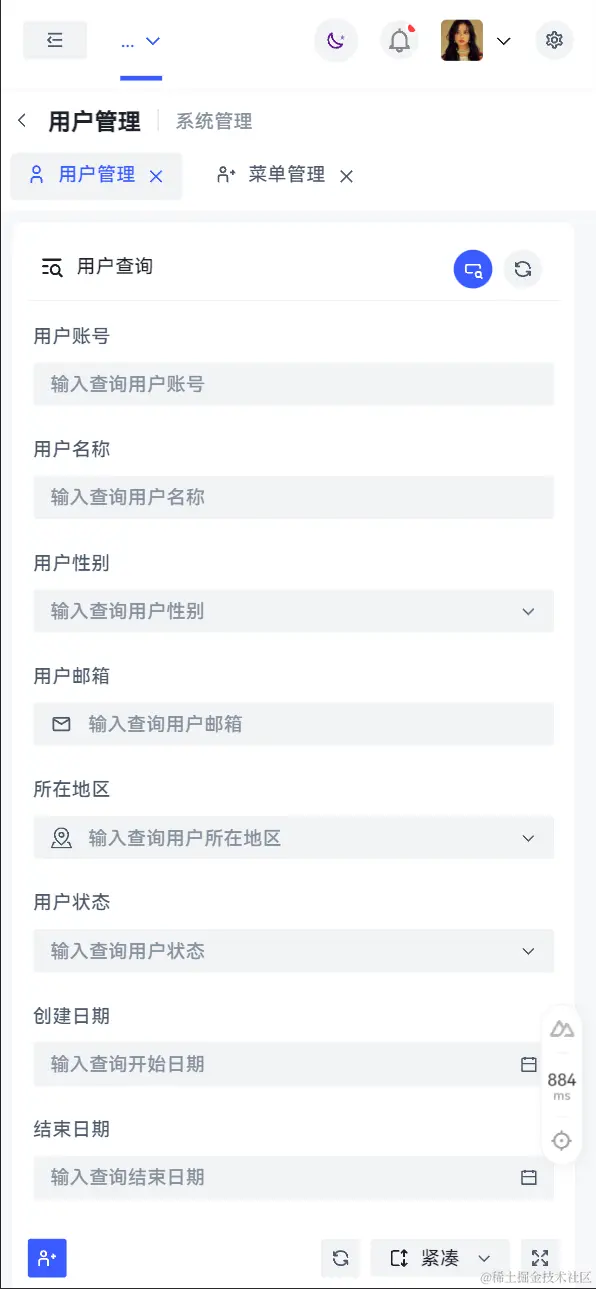This screenshot has height=1289, width=596.
Task: Open the settings gear icon
Action: 555,41
